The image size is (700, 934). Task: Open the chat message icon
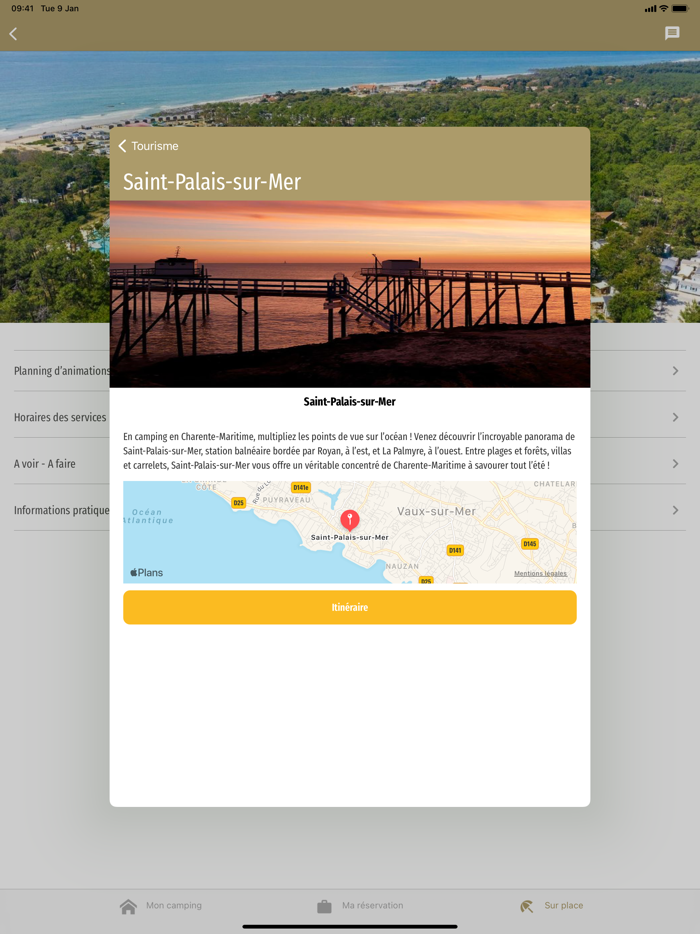point(672,33)
